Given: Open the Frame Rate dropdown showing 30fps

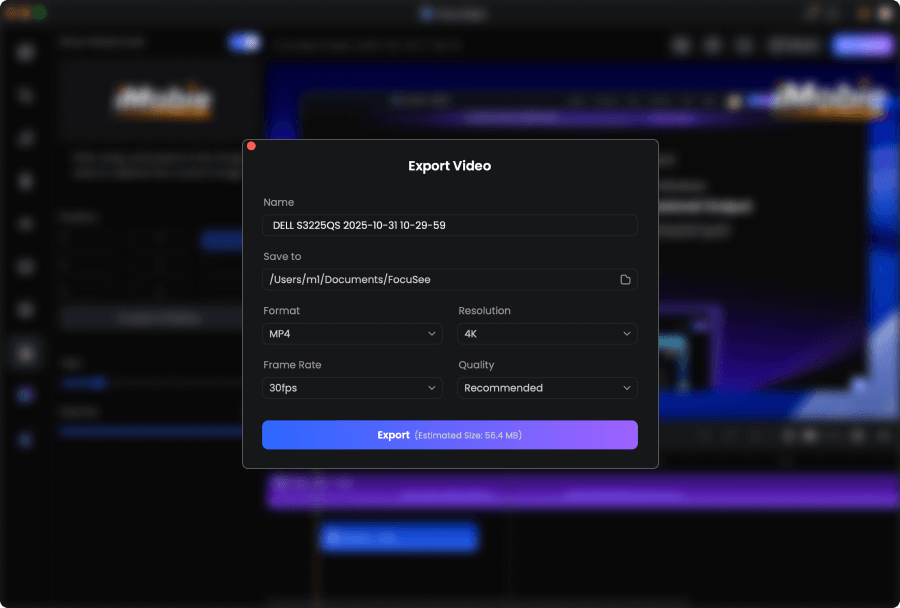Looking at the screenshot, I should 352,388.
